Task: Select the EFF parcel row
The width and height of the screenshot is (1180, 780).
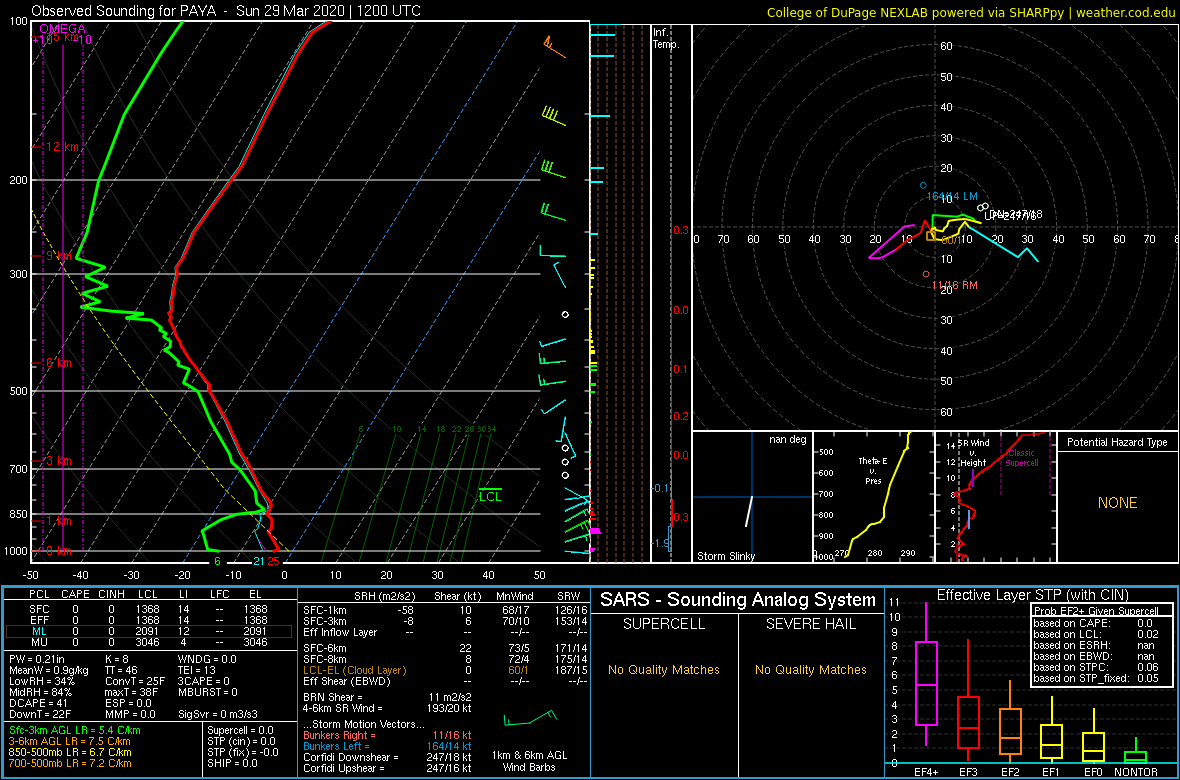Action: click(149, 620)
